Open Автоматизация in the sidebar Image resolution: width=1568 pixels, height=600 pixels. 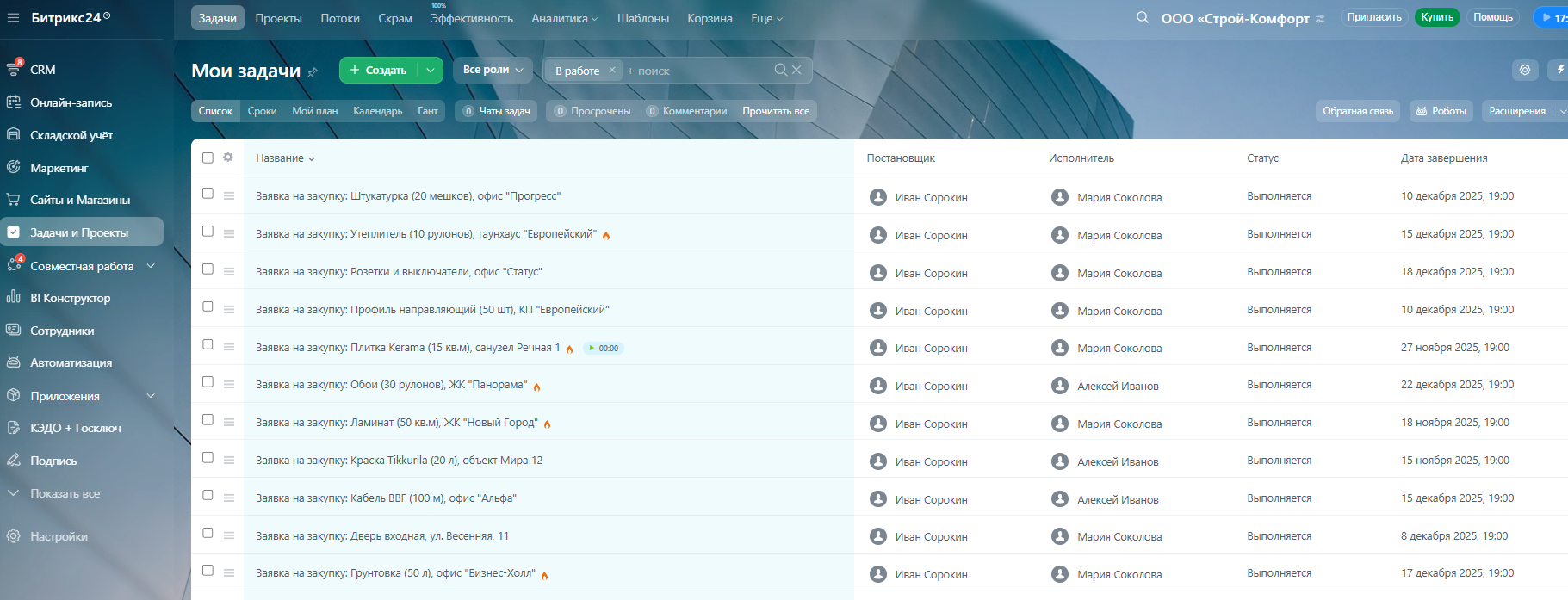71,362
